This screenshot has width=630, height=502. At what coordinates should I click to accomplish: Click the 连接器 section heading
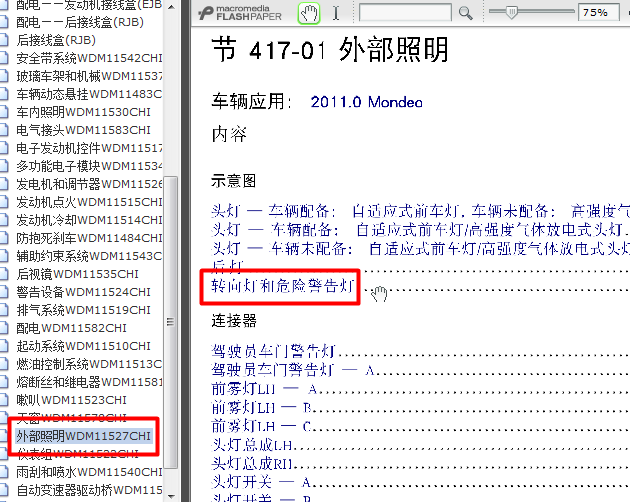234,320
